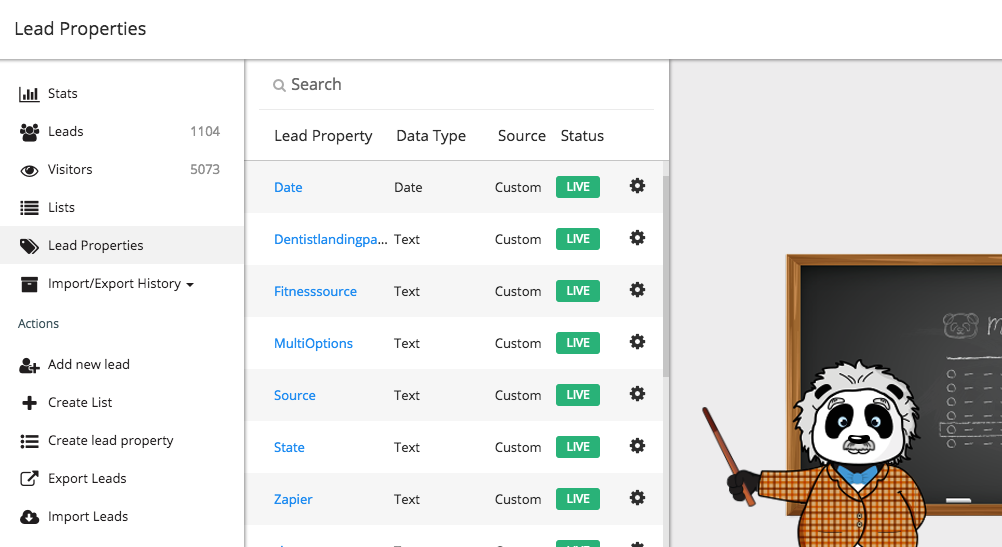The width and height of the screenshot is (1002, 547).
Task: Click the Export Leads arrow icon
Action: point(29,479)
